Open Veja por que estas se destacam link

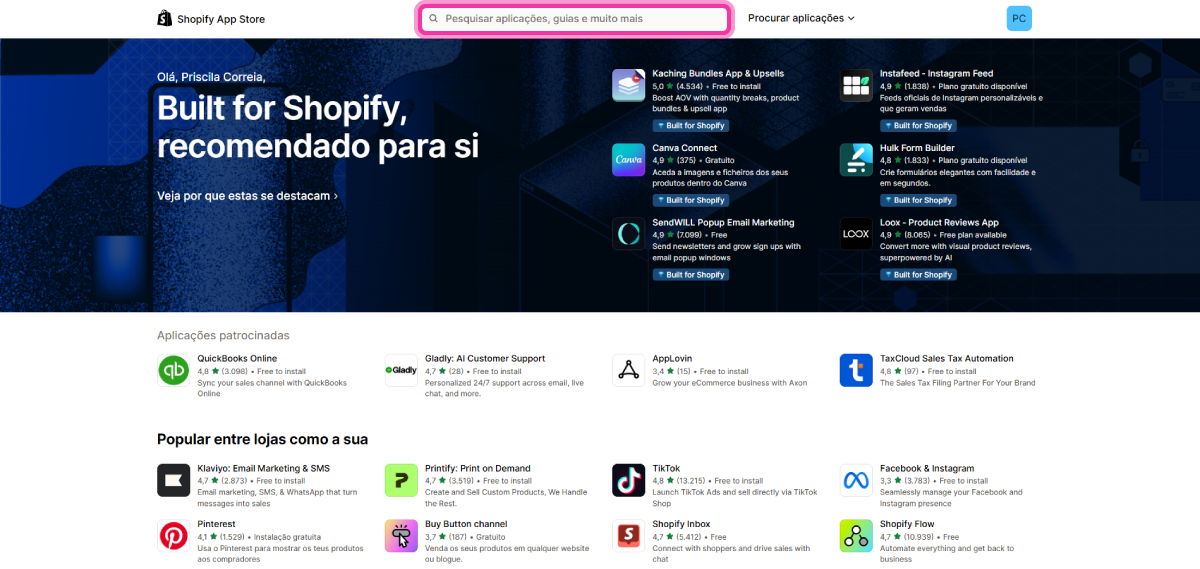(x=247, y=196)
